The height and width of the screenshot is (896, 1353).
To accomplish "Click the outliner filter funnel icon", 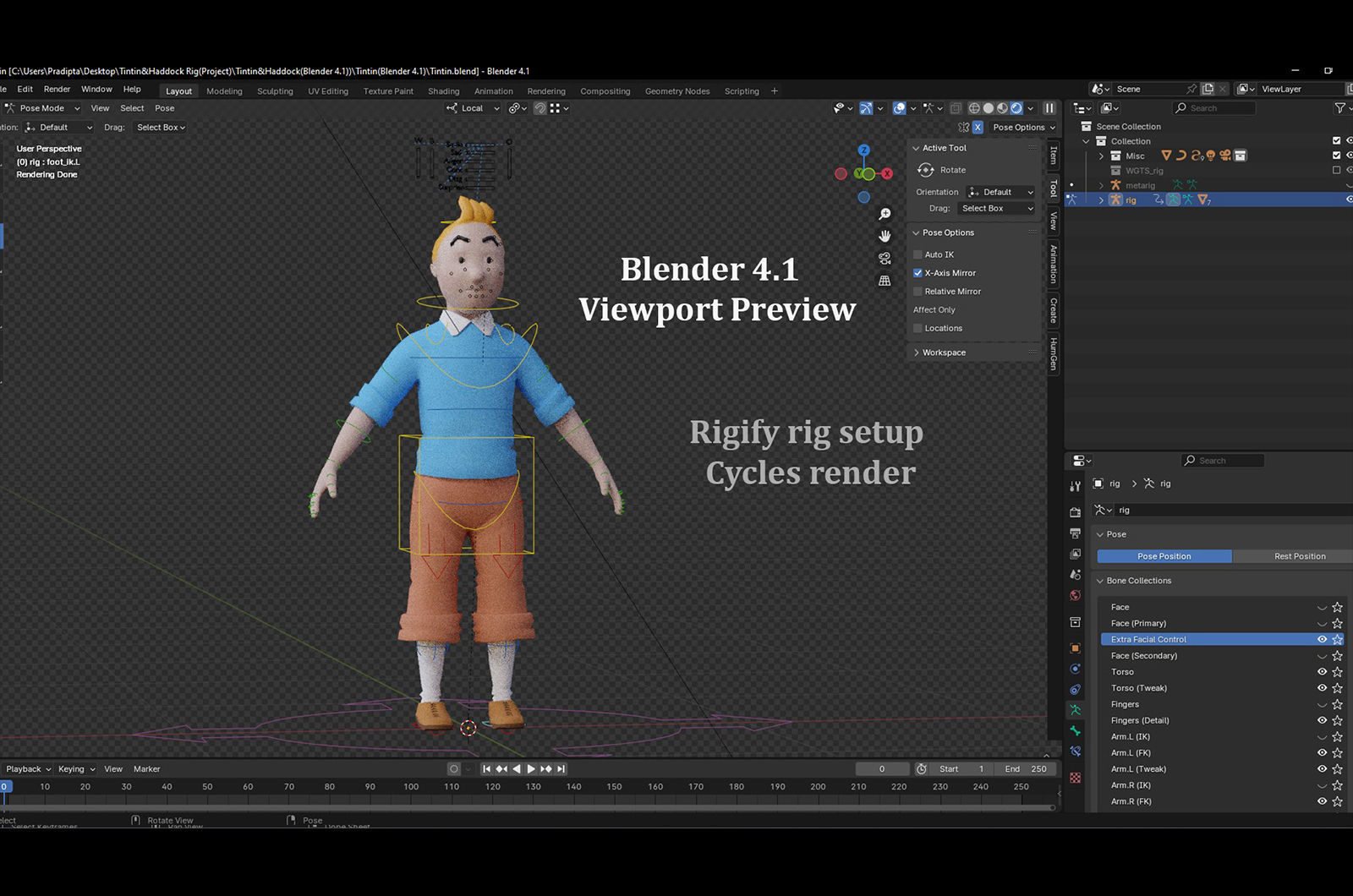I will coord(1339,108).
